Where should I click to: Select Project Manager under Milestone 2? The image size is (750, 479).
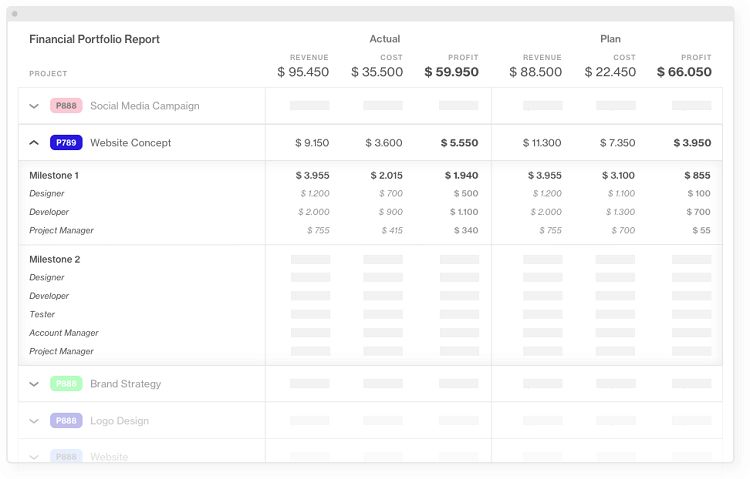(x=61, y=351)
